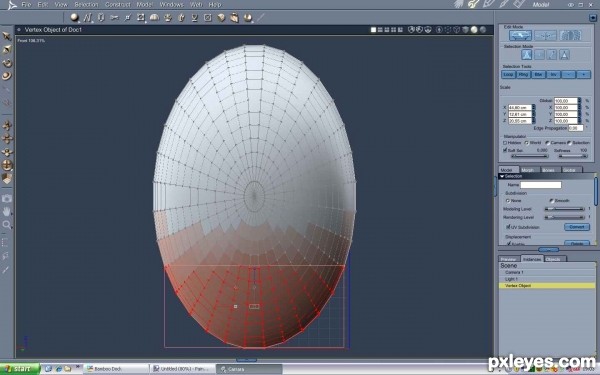Choose the hand pan tool
Viewport: 600px width, 375px height.
coord(7,211)
